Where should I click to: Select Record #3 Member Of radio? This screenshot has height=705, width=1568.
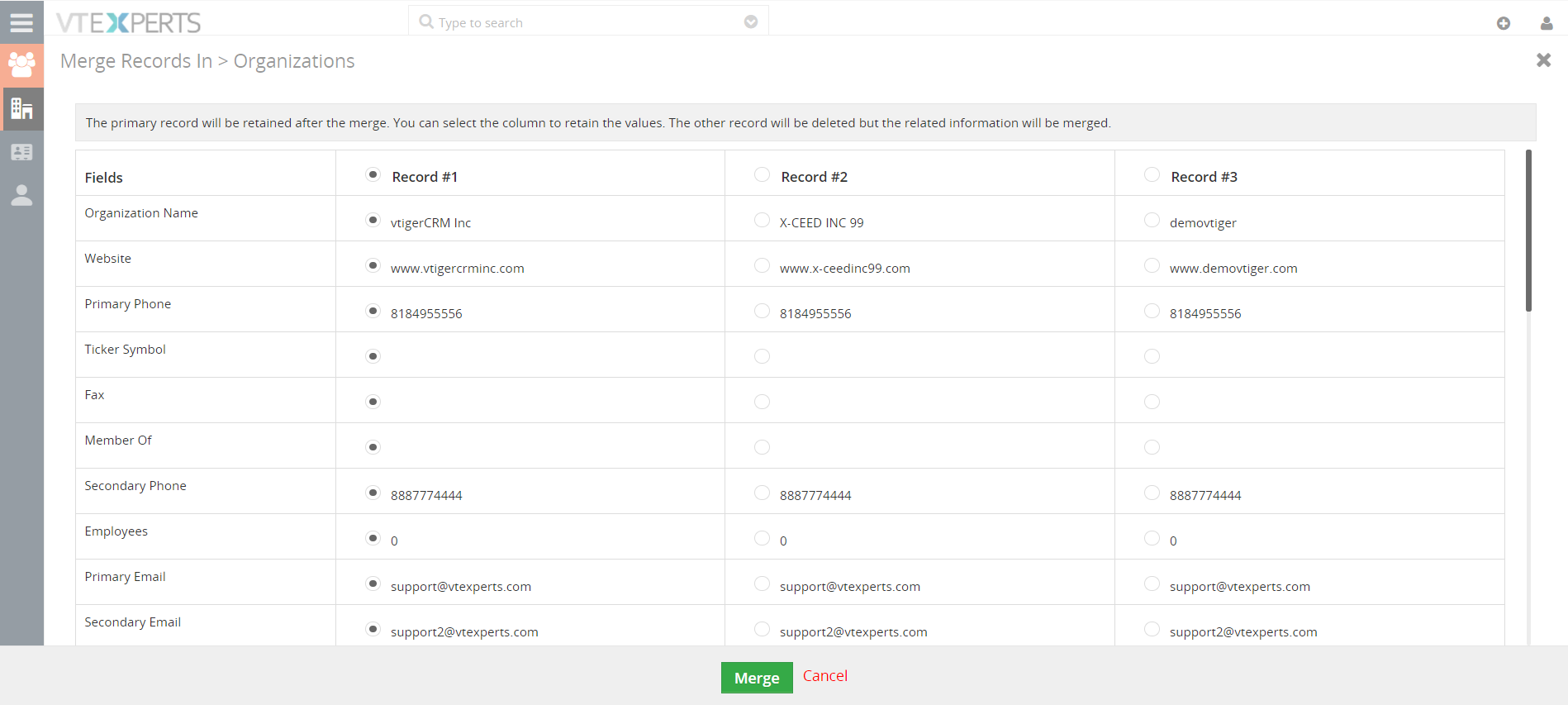[1152, 447]
